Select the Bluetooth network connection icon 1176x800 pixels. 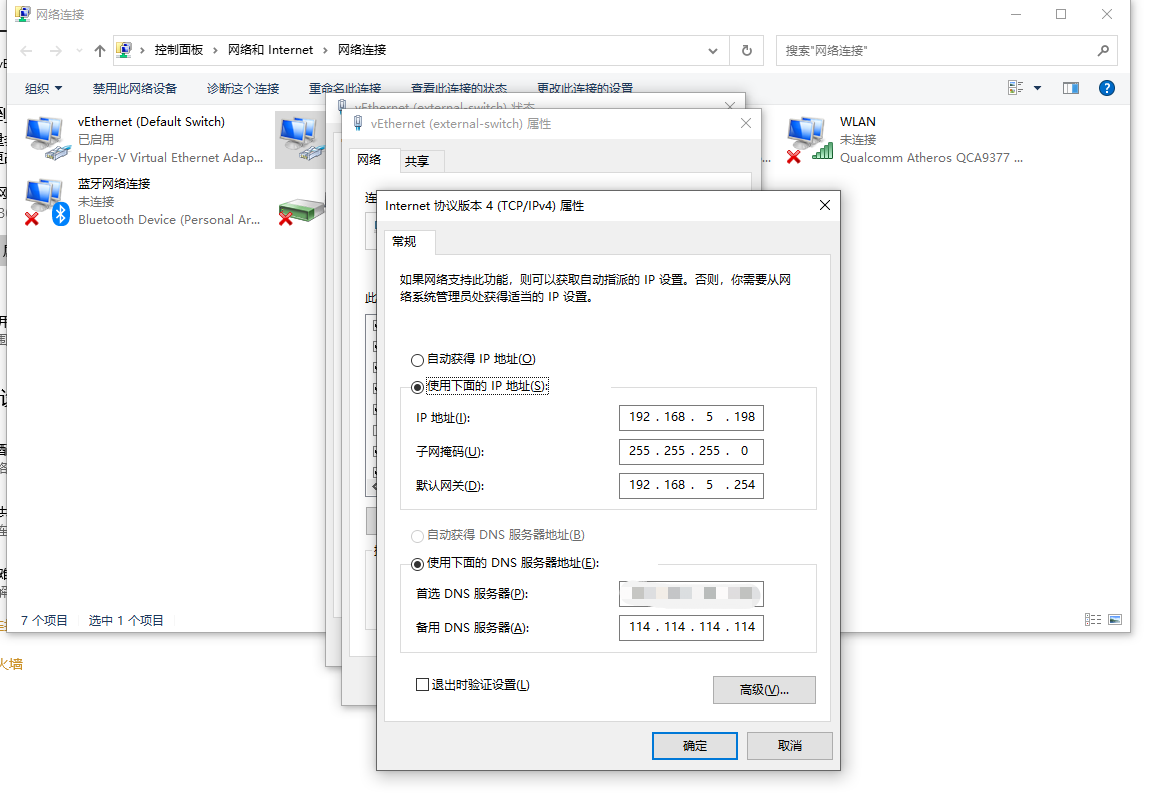click(46, 202)
